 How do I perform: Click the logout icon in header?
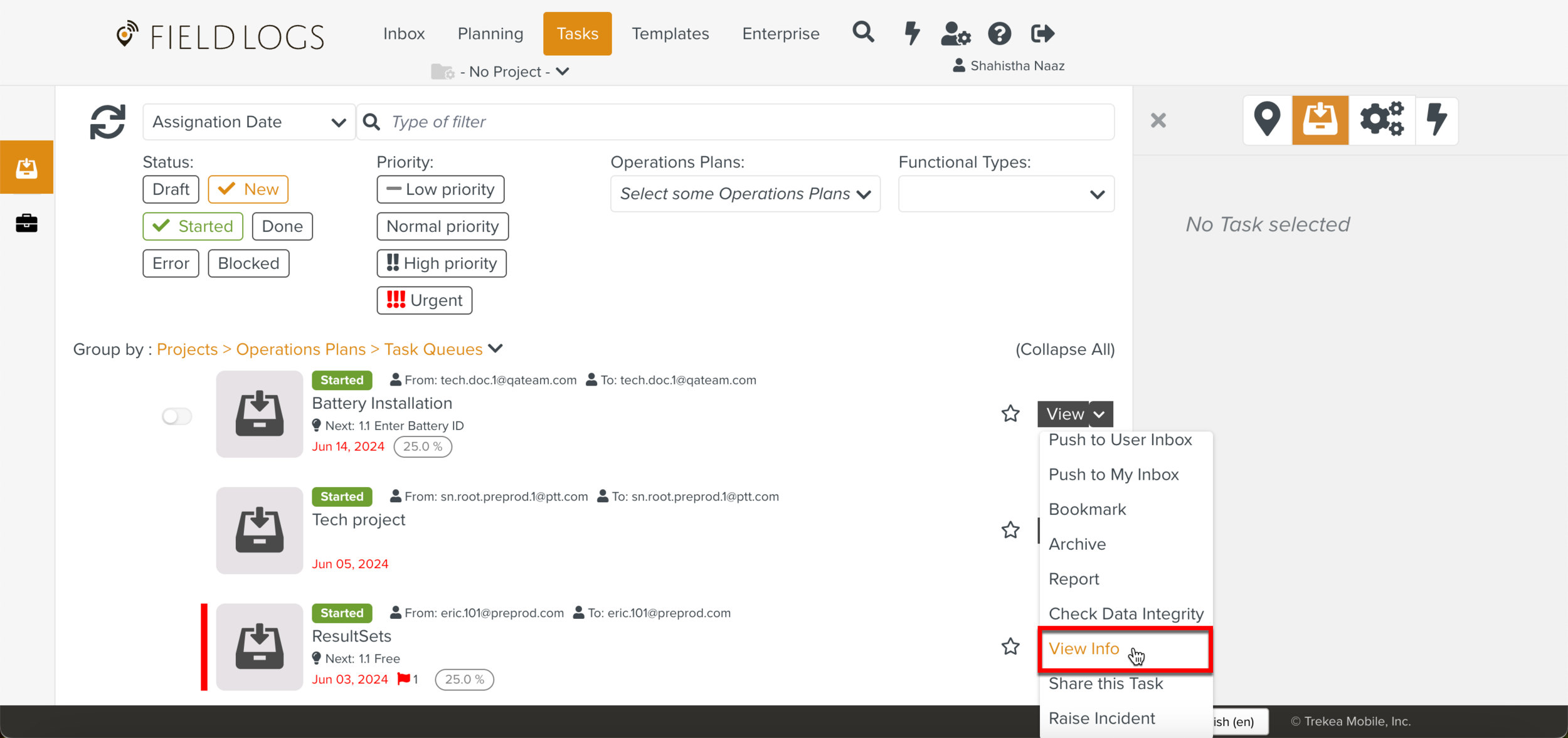click(x=1042, y=34)
